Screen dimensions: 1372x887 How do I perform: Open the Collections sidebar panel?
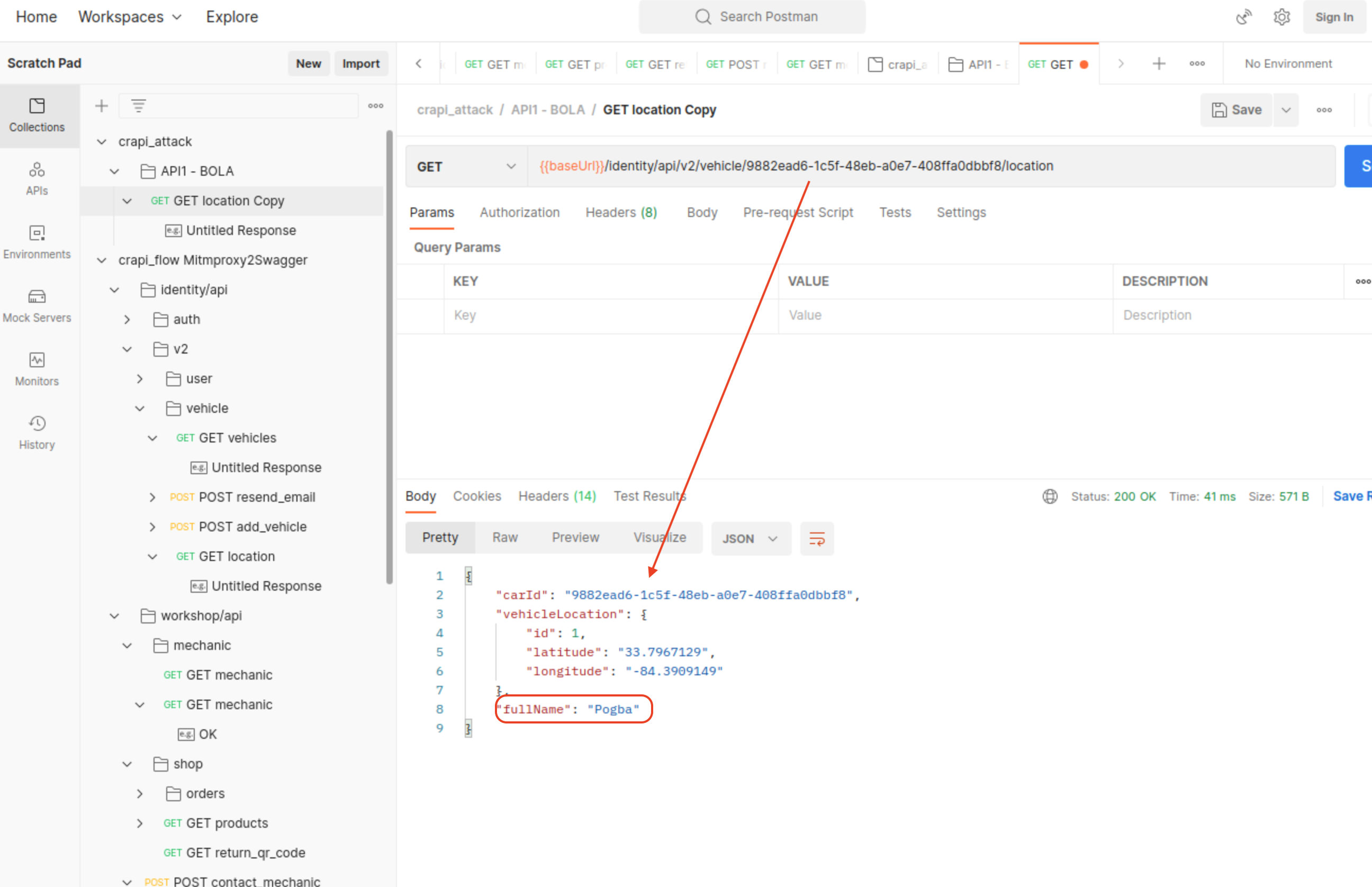pos(37,115)
